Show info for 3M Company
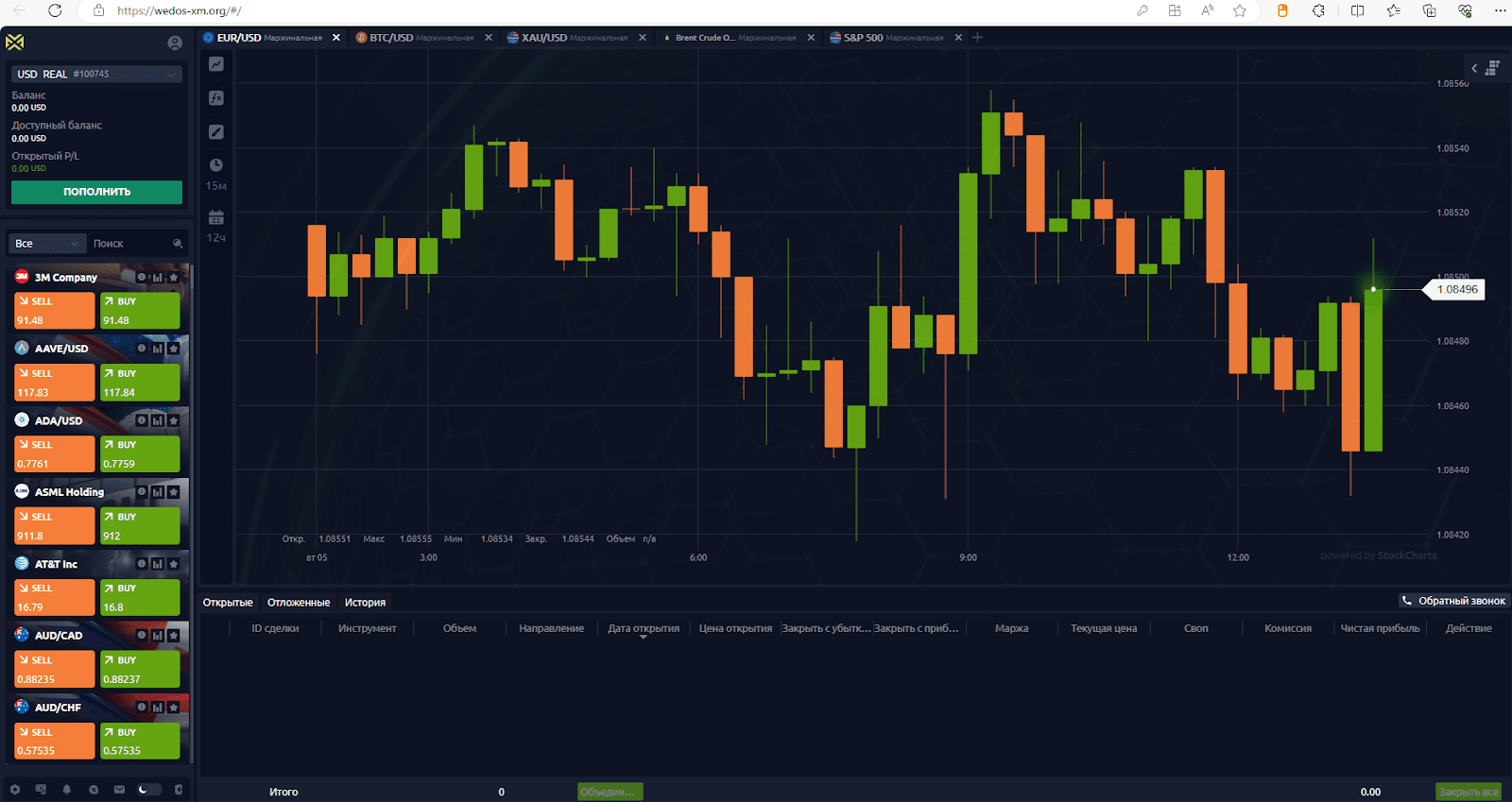 tap(142, 277)
